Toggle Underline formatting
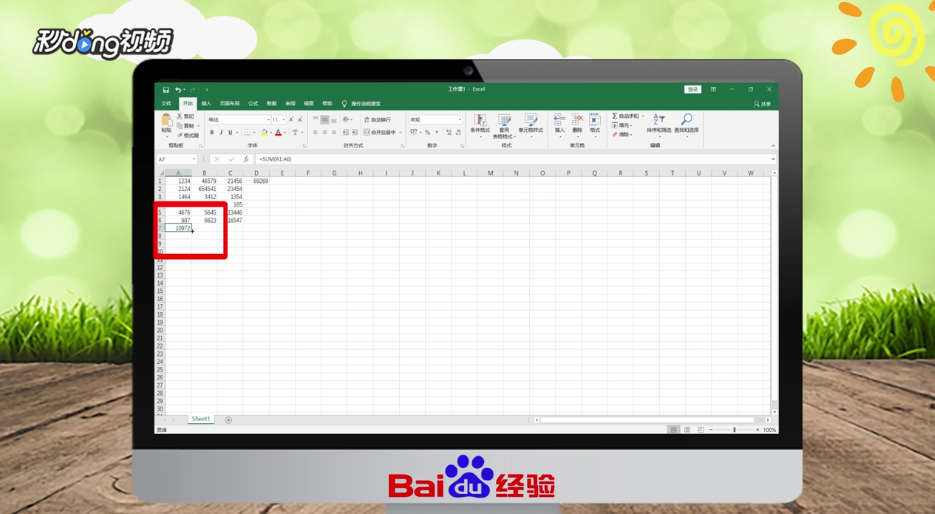Image resolution: width=935 pixels, height=514 pixels. click(x=230, y=132)
